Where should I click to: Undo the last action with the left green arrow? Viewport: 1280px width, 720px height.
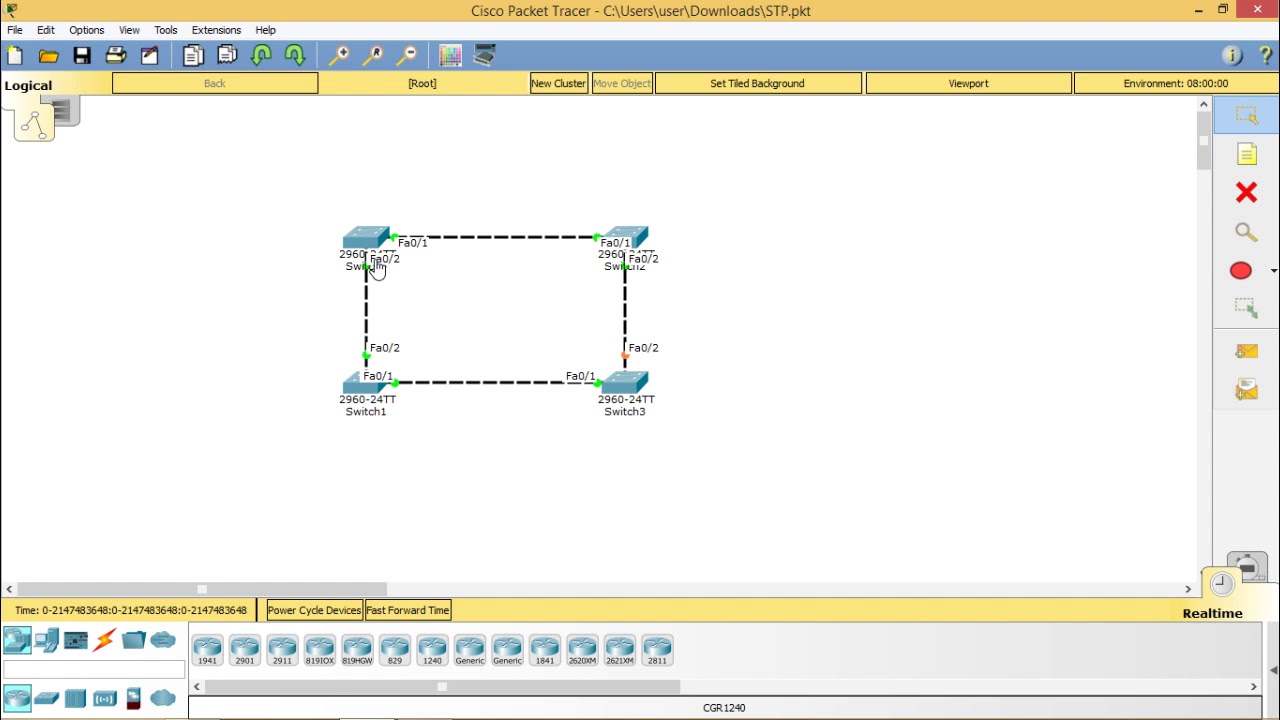tap(261, 56)
